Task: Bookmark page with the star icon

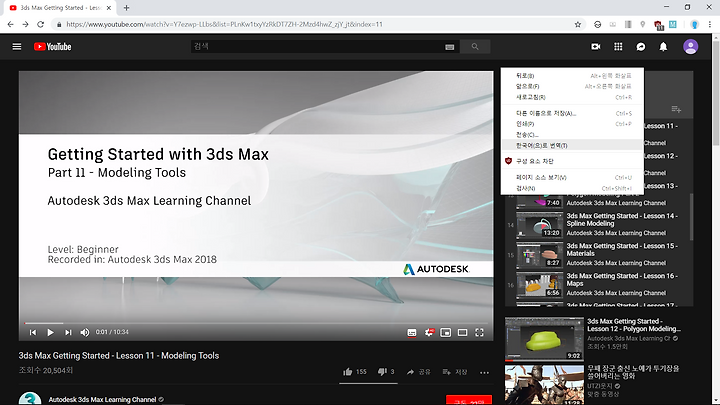Action: point(578,24)
